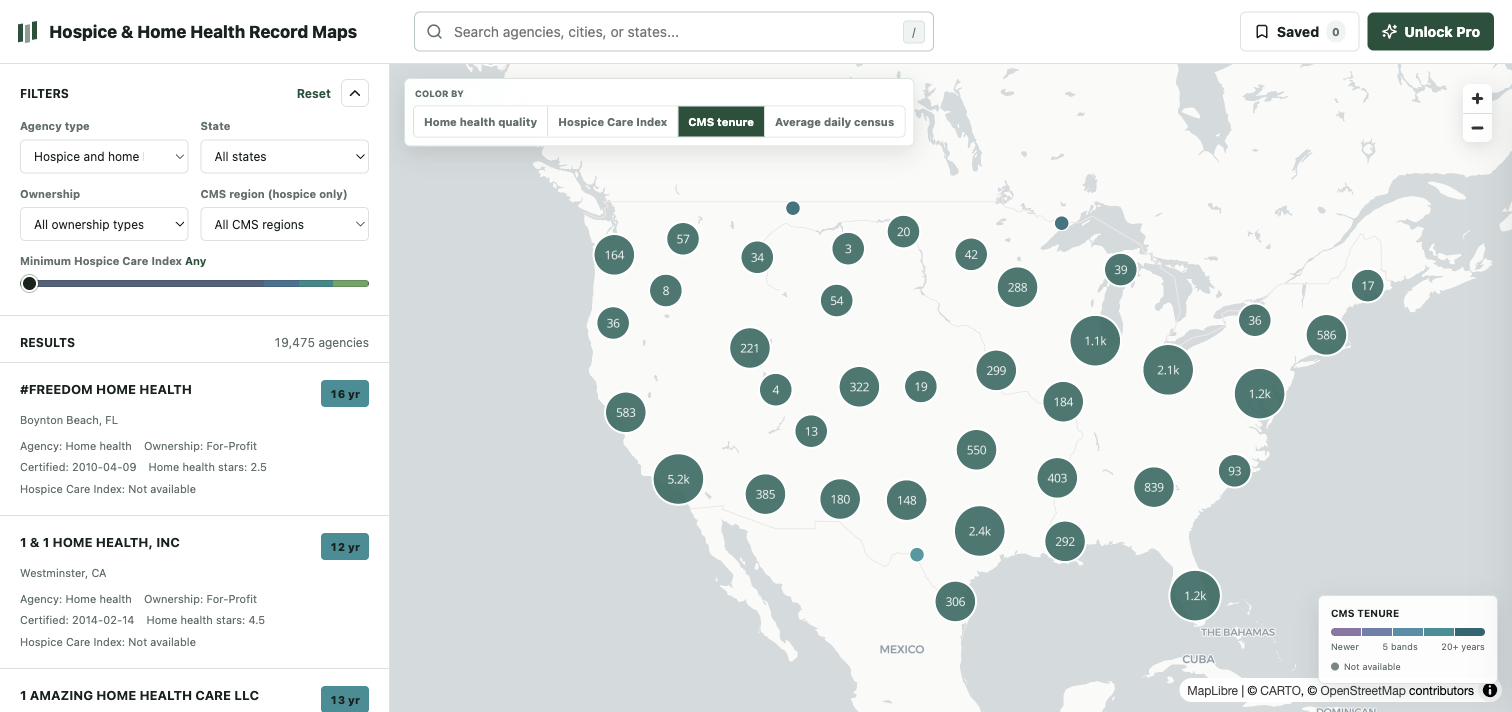Screen dimensions: 1512x712
Task: Open the 550 cluster marker
Action: [976, 450]
